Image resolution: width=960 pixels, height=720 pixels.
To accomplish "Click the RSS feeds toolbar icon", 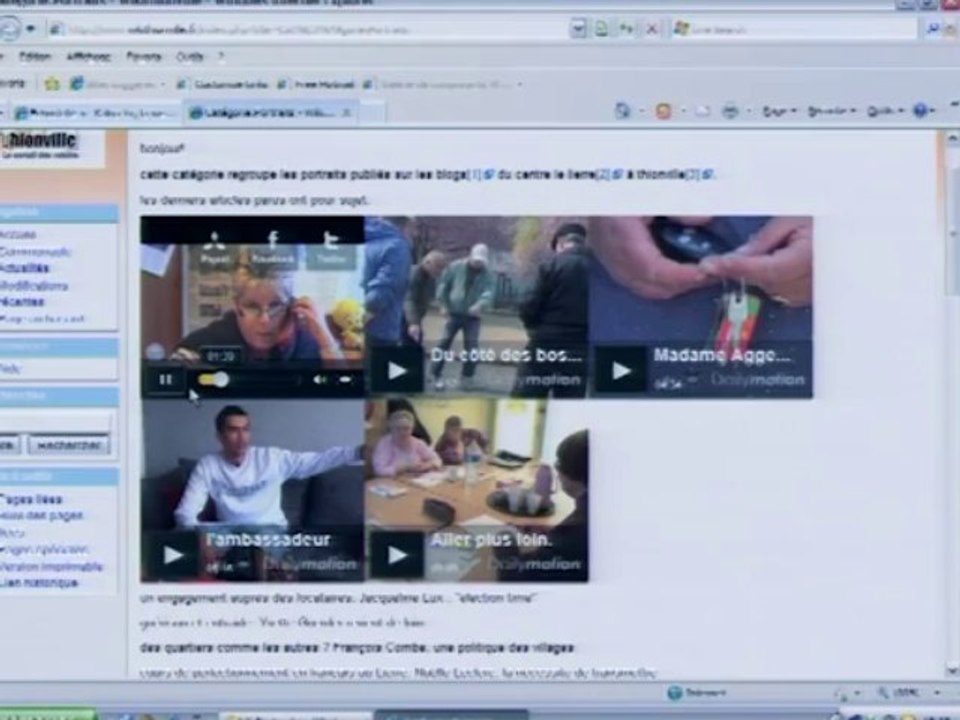I will 664,111.
